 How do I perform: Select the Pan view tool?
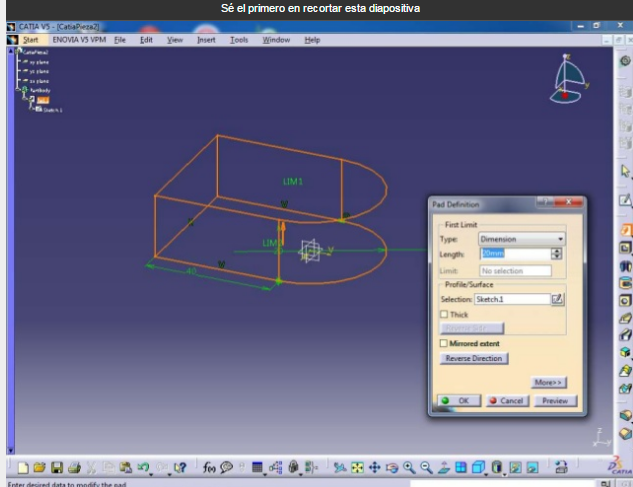(x=375, y=467)
